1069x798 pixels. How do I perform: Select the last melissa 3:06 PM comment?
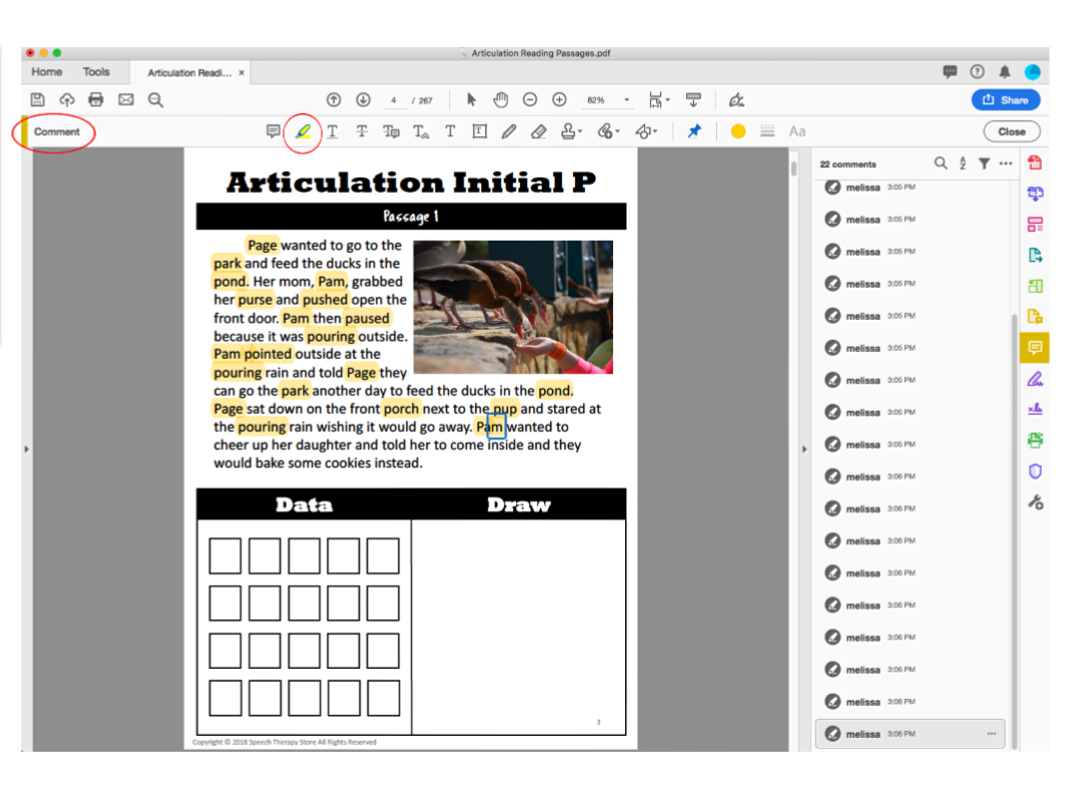coord(910,734)
